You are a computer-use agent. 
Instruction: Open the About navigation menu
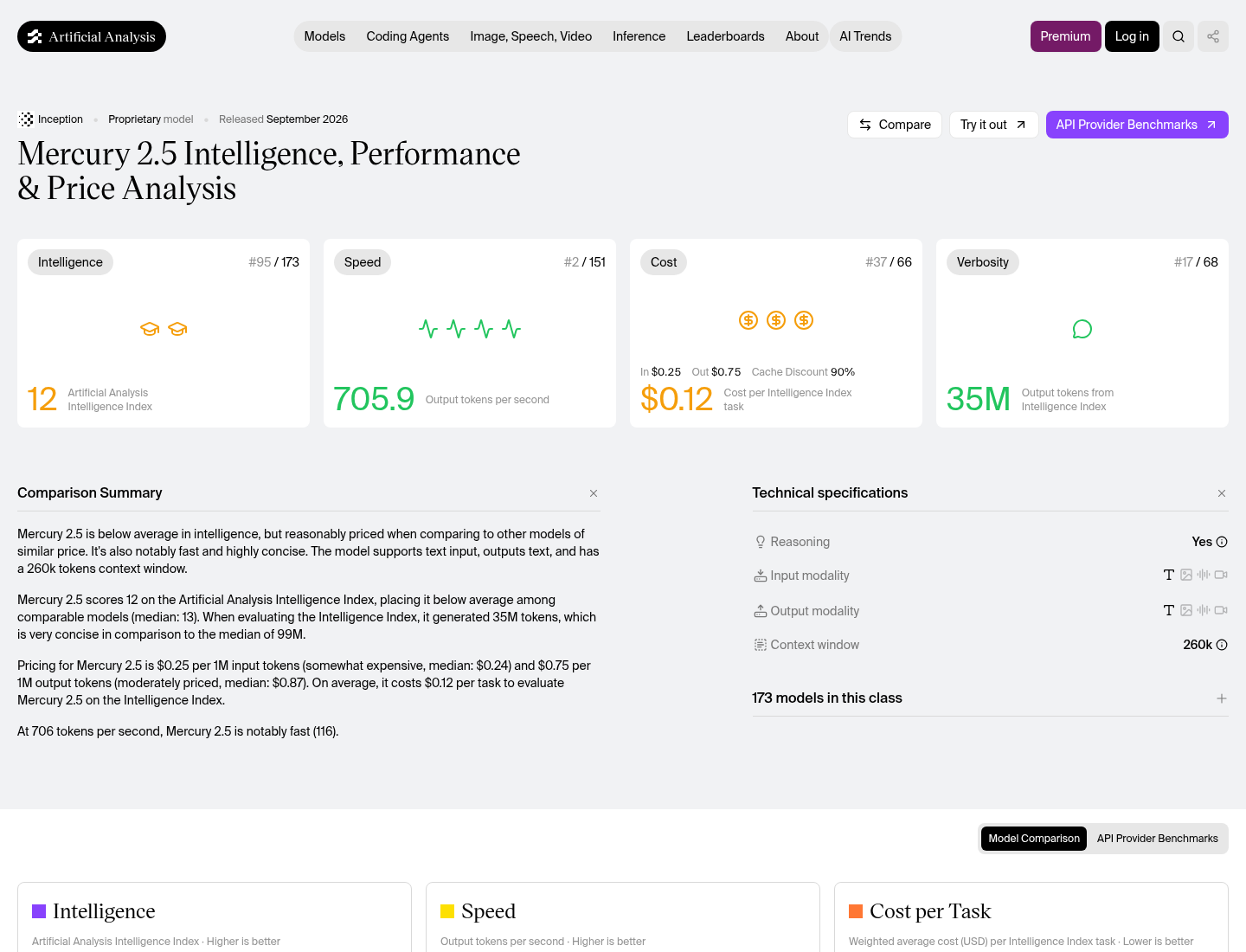[802, 36]
